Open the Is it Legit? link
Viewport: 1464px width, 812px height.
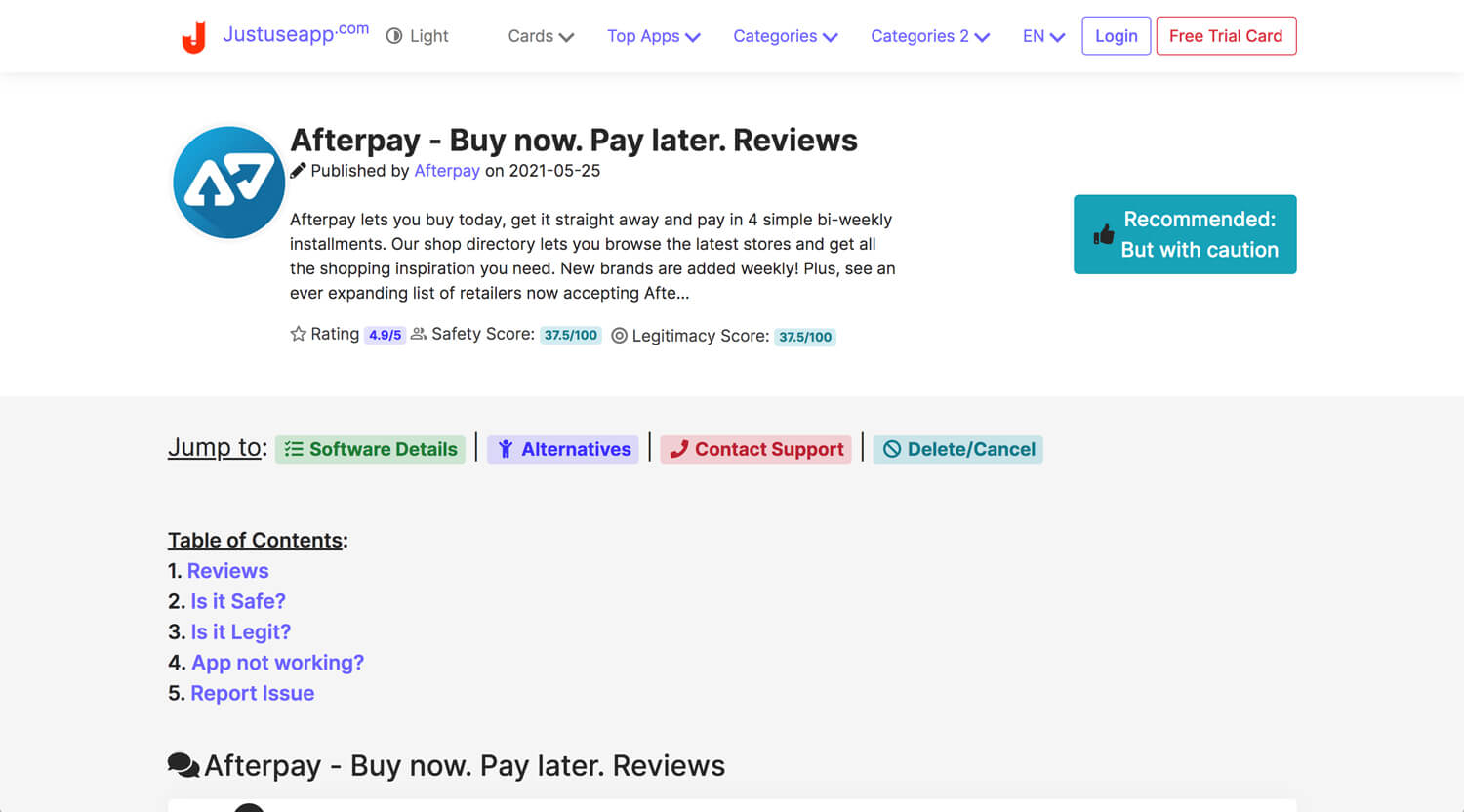pos(241,632)
